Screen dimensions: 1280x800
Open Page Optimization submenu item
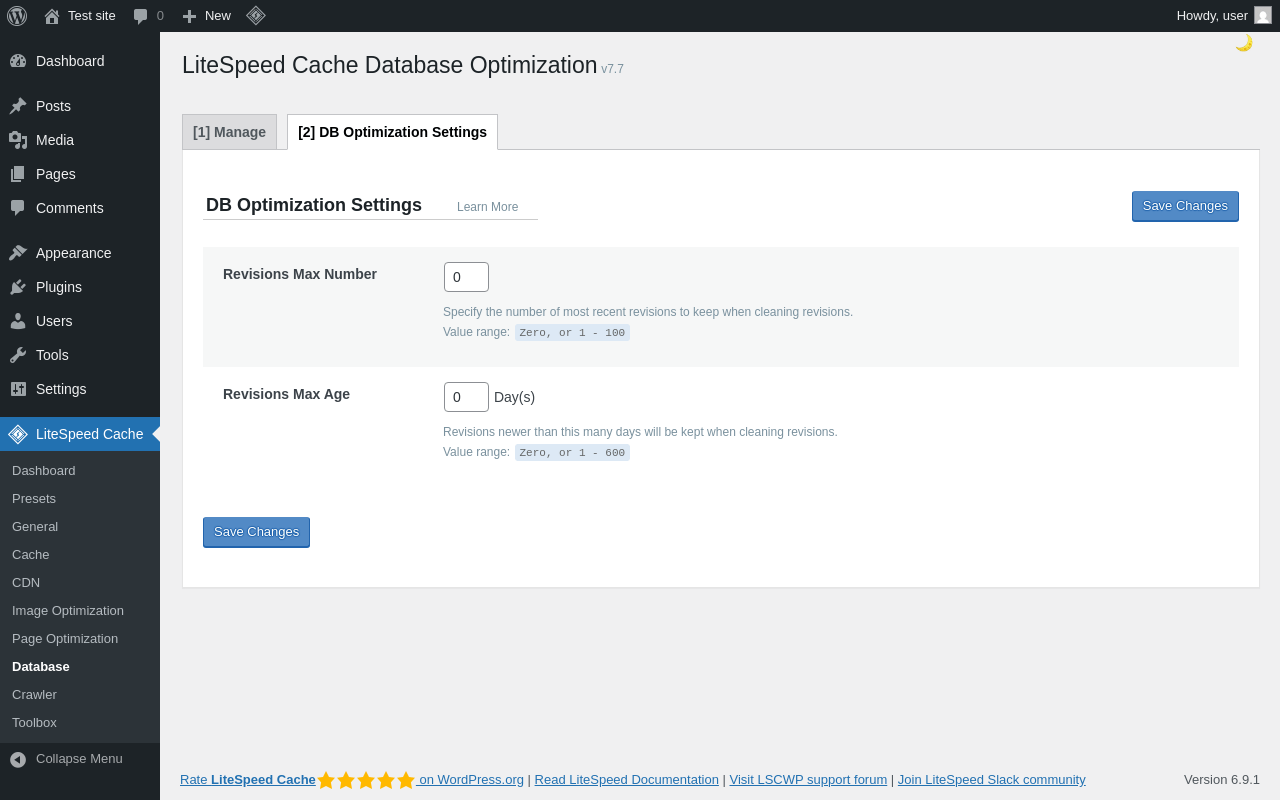tap(80, 639)
